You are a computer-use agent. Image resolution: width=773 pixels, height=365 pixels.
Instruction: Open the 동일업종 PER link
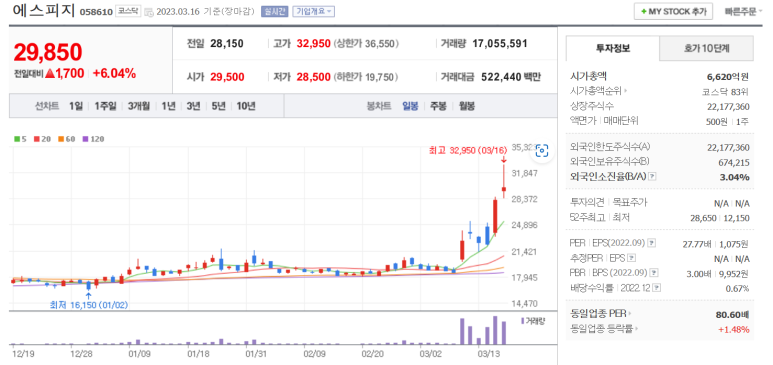pyautogui.click(x=601, y=314)
